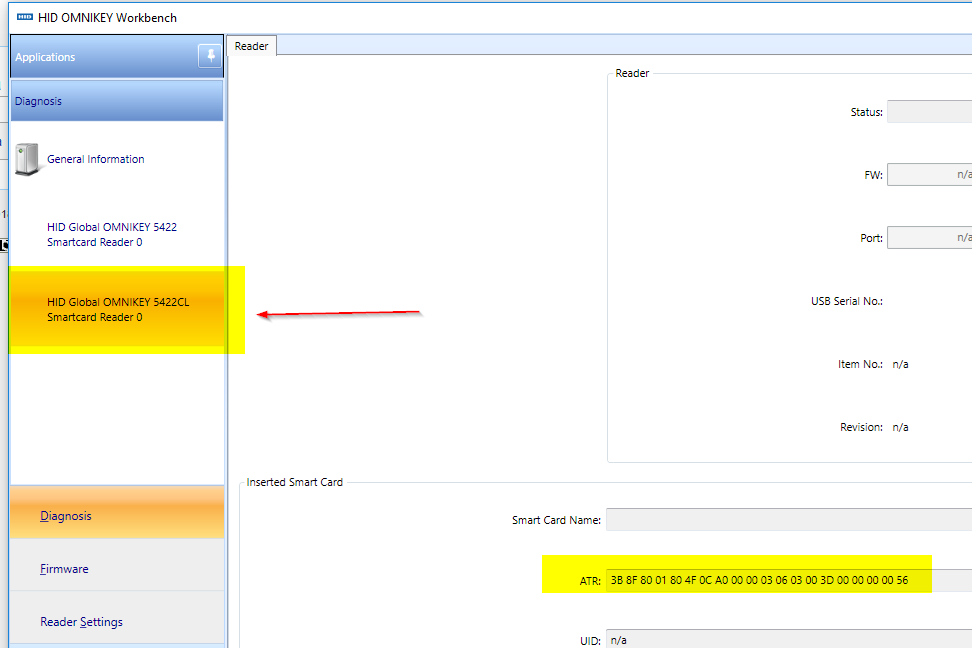Select the highlighted OMNIKEY 5422CL reader entry

coord(117,310)
